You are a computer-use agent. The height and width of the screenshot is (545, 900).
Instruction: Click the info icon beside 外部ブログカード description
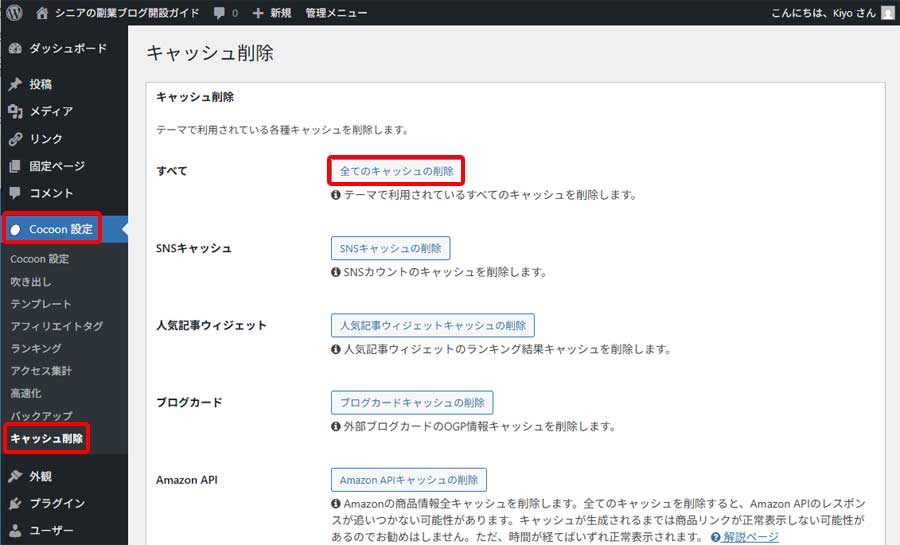(336, 426)
